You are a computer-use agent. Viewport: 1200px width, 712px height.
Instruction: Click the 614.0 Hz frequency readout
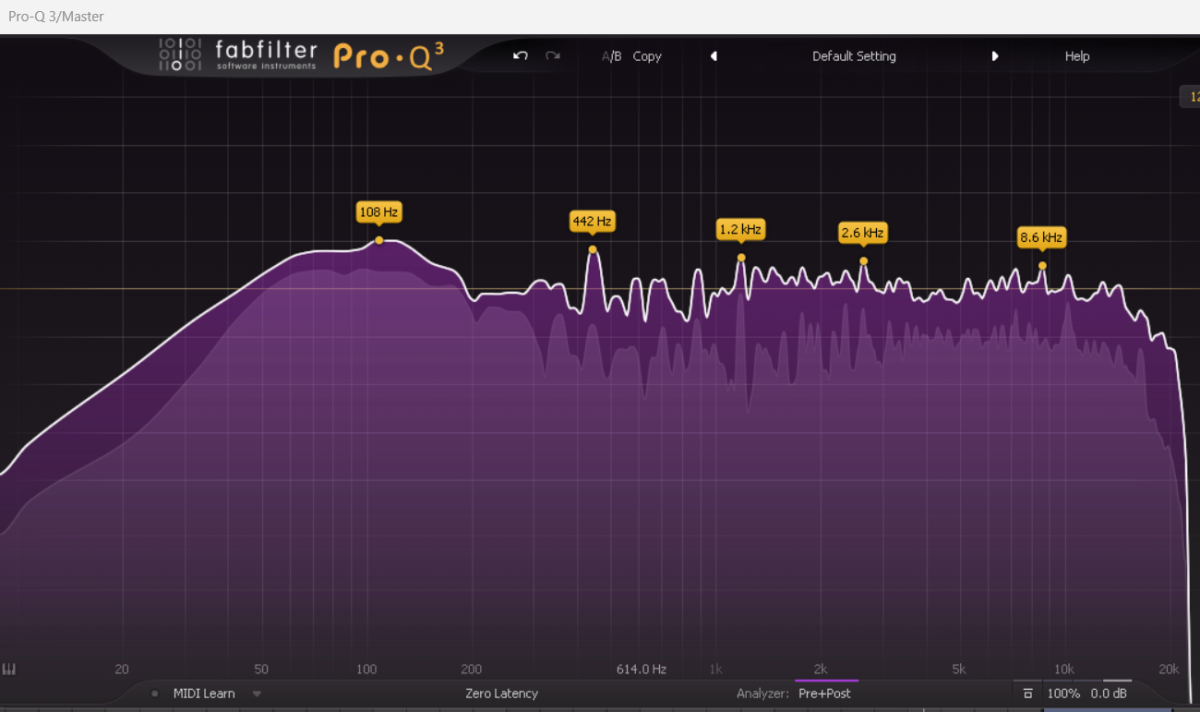click(x=641, y=669)
